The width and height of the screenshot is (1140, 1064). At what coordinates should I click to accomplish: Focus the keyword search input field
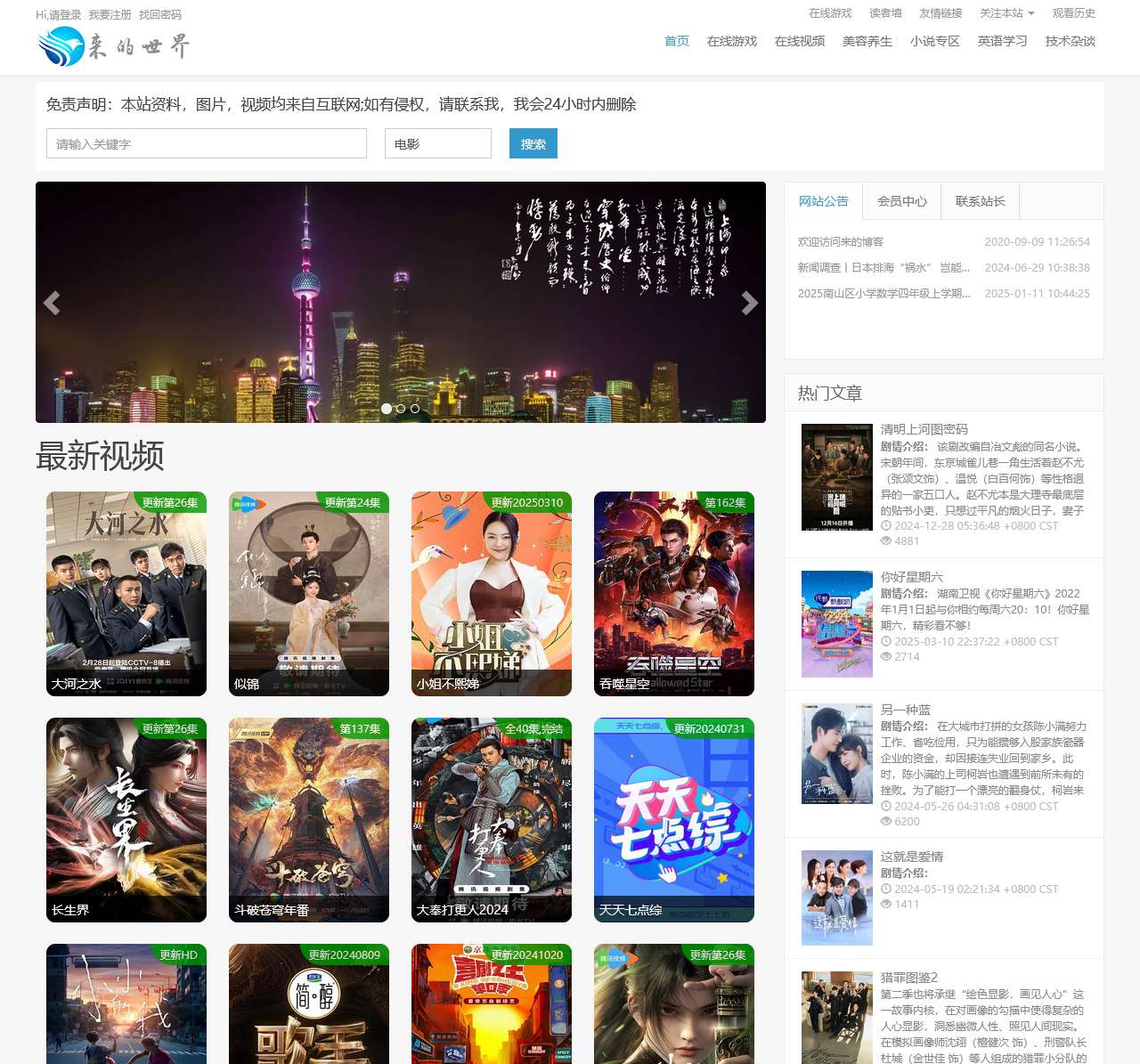207,143
